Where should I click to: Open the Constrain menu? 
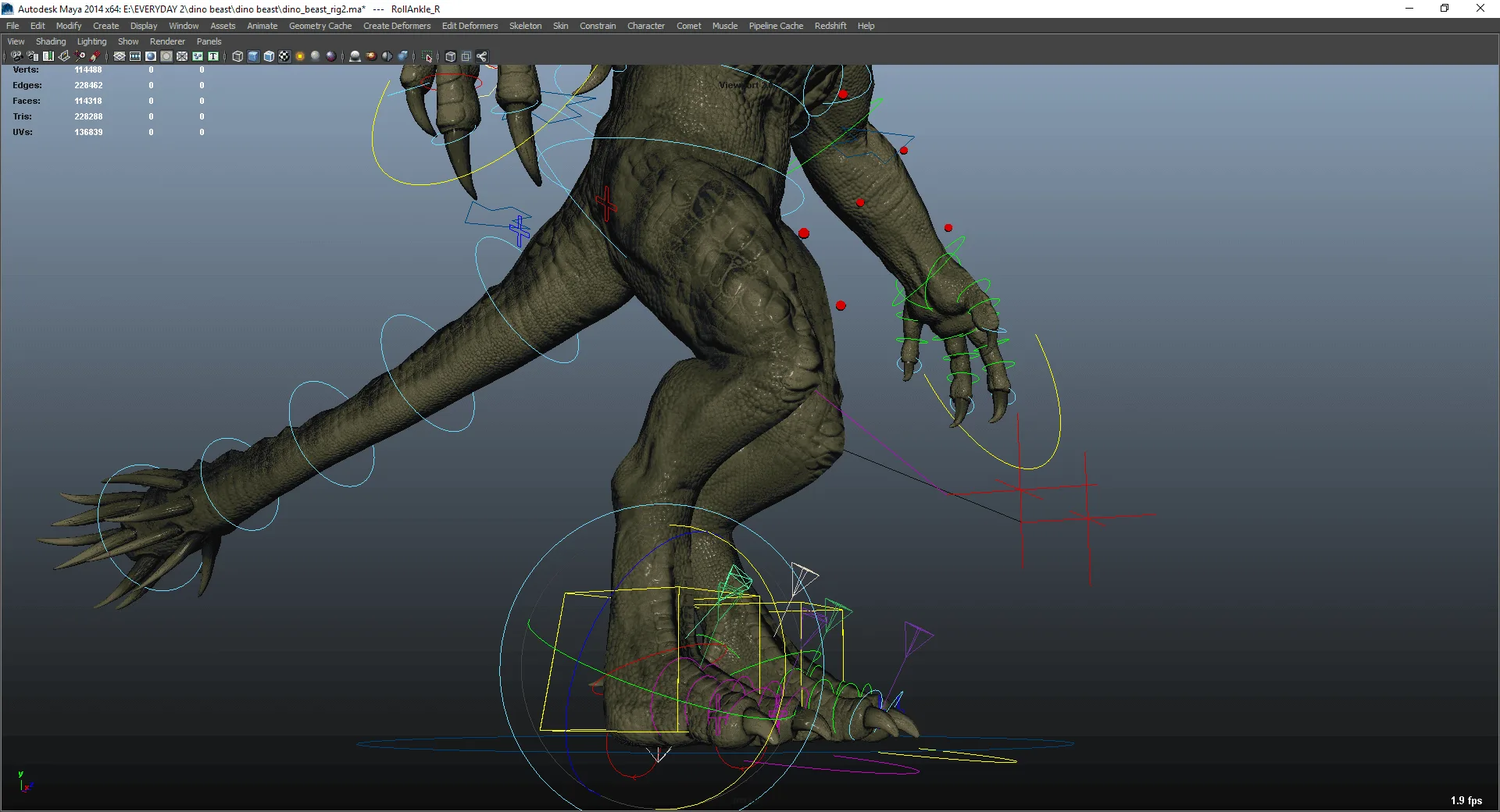click(598, 26)
